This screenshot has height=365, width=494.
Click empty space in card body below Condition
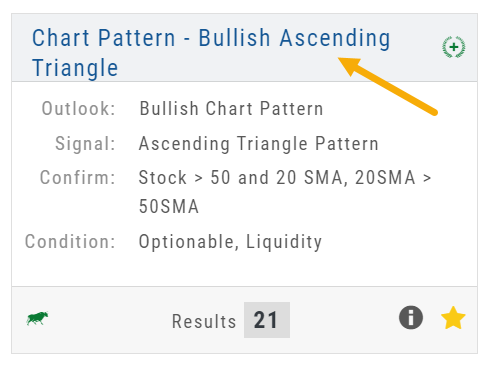(x=244, y=269)
